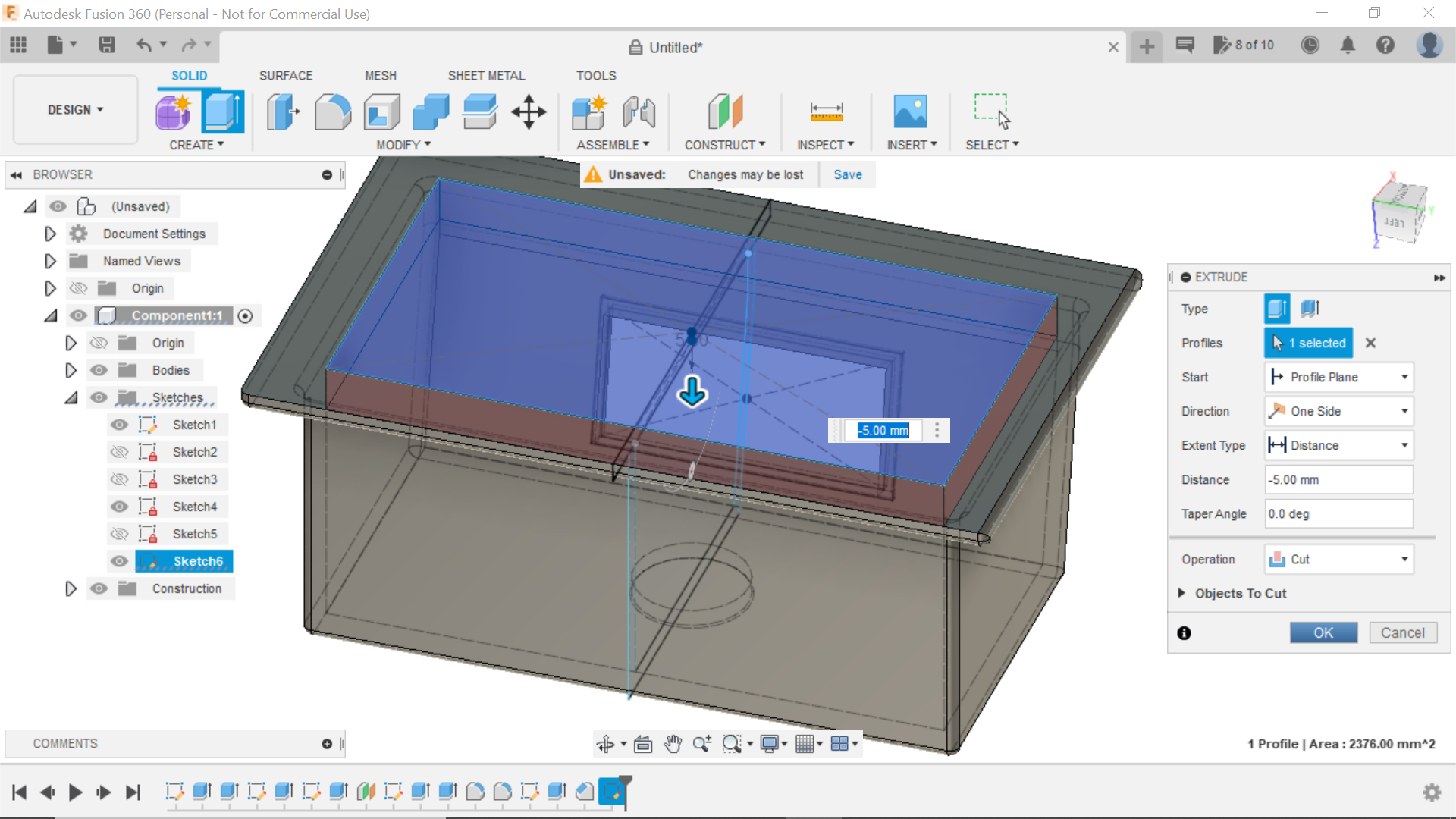The width and height of the screenshot is (1456, 819).
Task: Click the Pan tool in the navigation bar
Action: click(673, 744)
